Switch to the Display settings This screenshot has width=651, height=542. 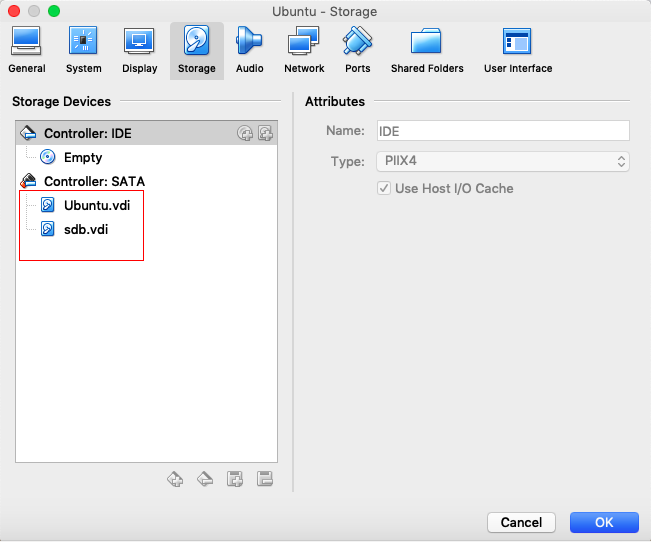[x=140, y=51]
